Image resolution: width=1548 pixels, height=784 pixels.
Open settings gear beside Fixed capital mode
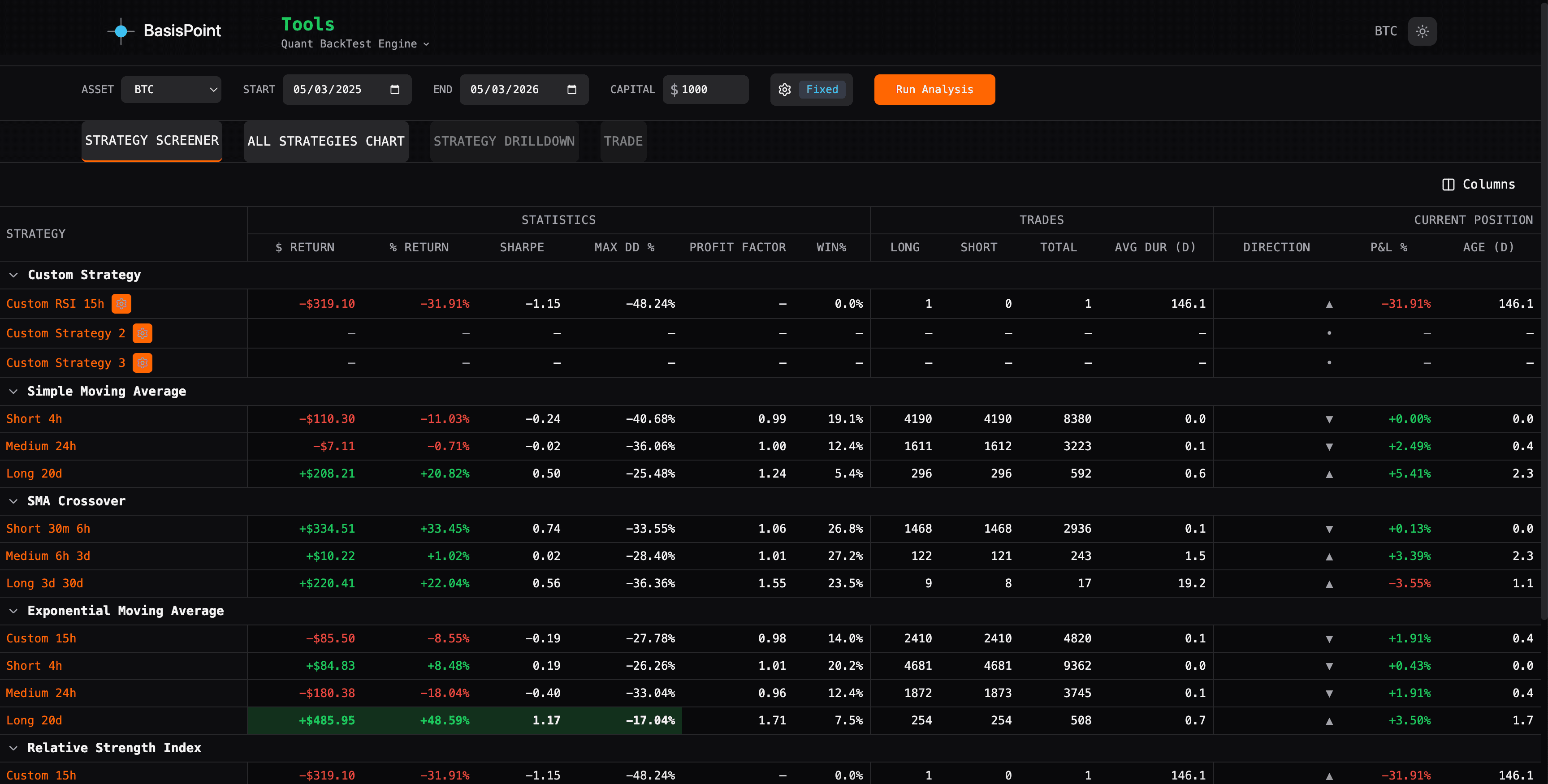click(784, 89)
